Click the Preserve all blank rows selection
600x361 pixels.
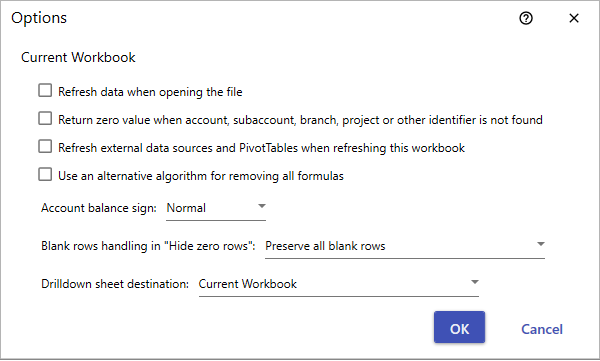click(x=325, y=246)
